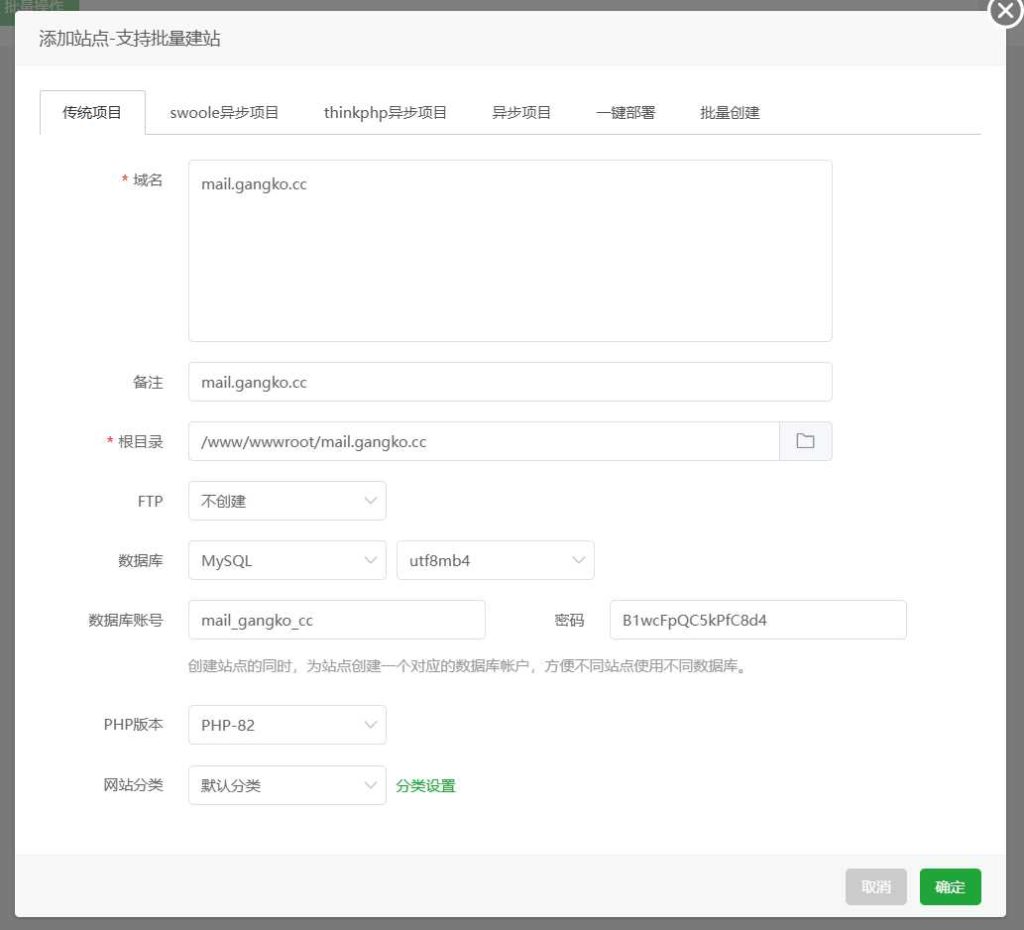Click the database password field
This screenshot has height=930, width=1024.
pos(755,620)
